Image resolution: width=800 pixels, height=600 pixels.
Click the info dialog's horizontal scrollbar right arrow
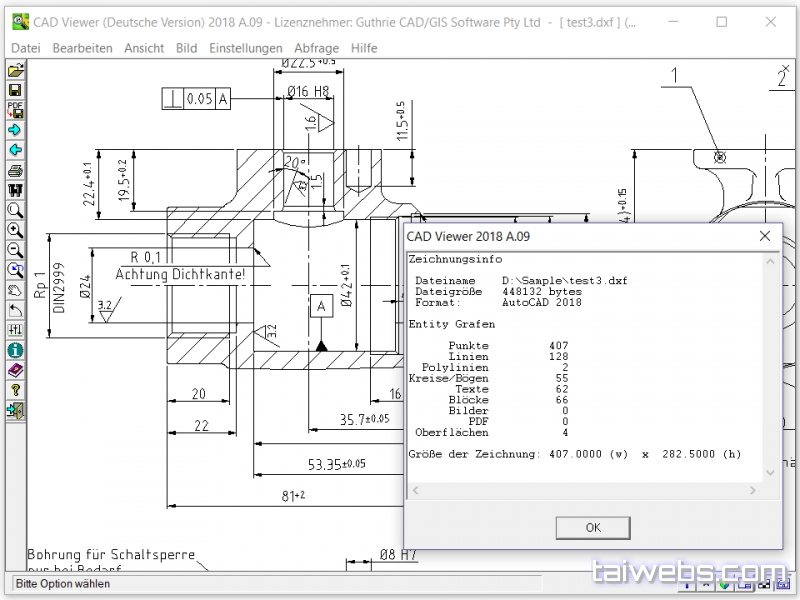755,490
